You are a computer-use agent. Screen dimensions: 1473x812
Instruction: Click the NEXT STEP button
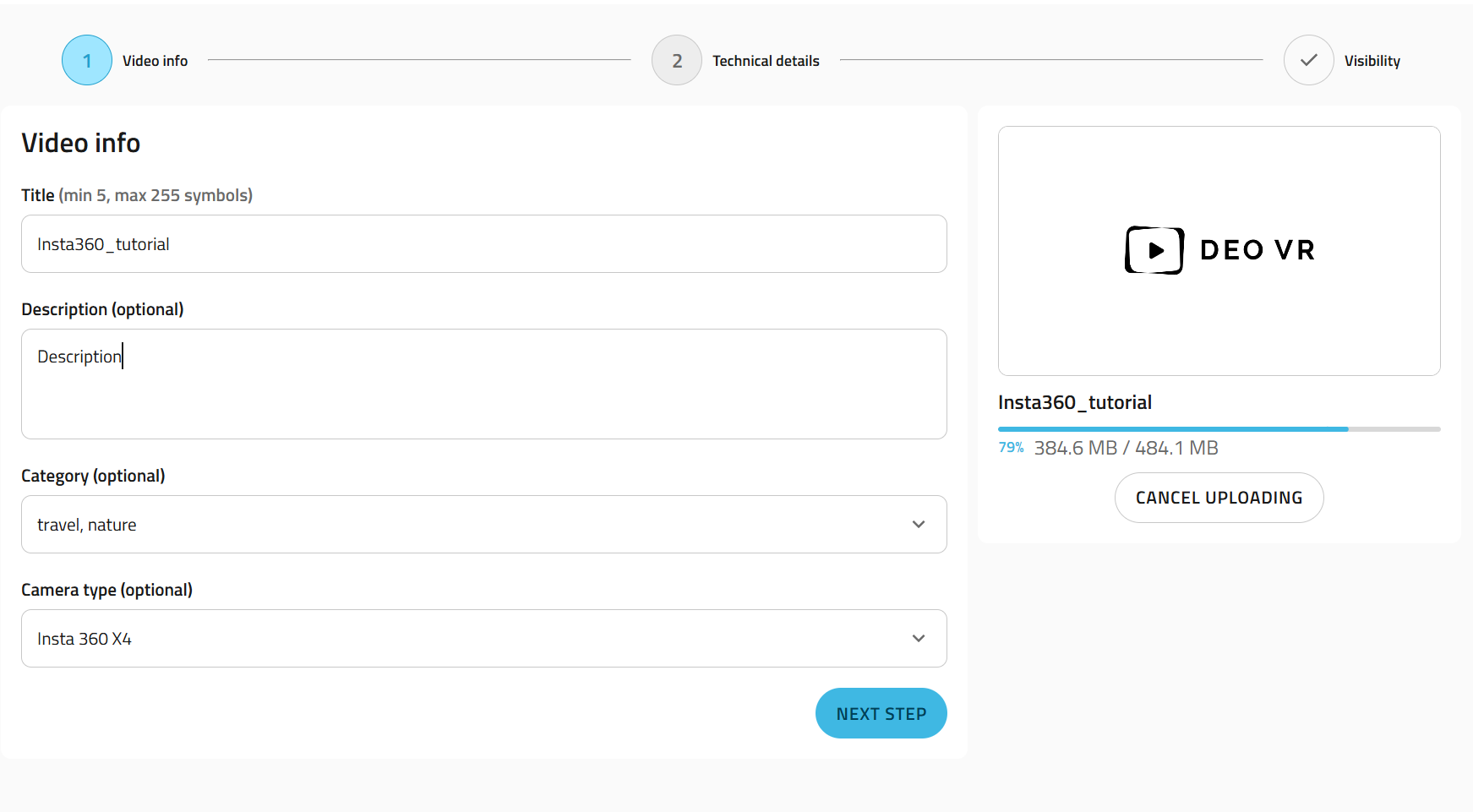click(x=881, y=713)
